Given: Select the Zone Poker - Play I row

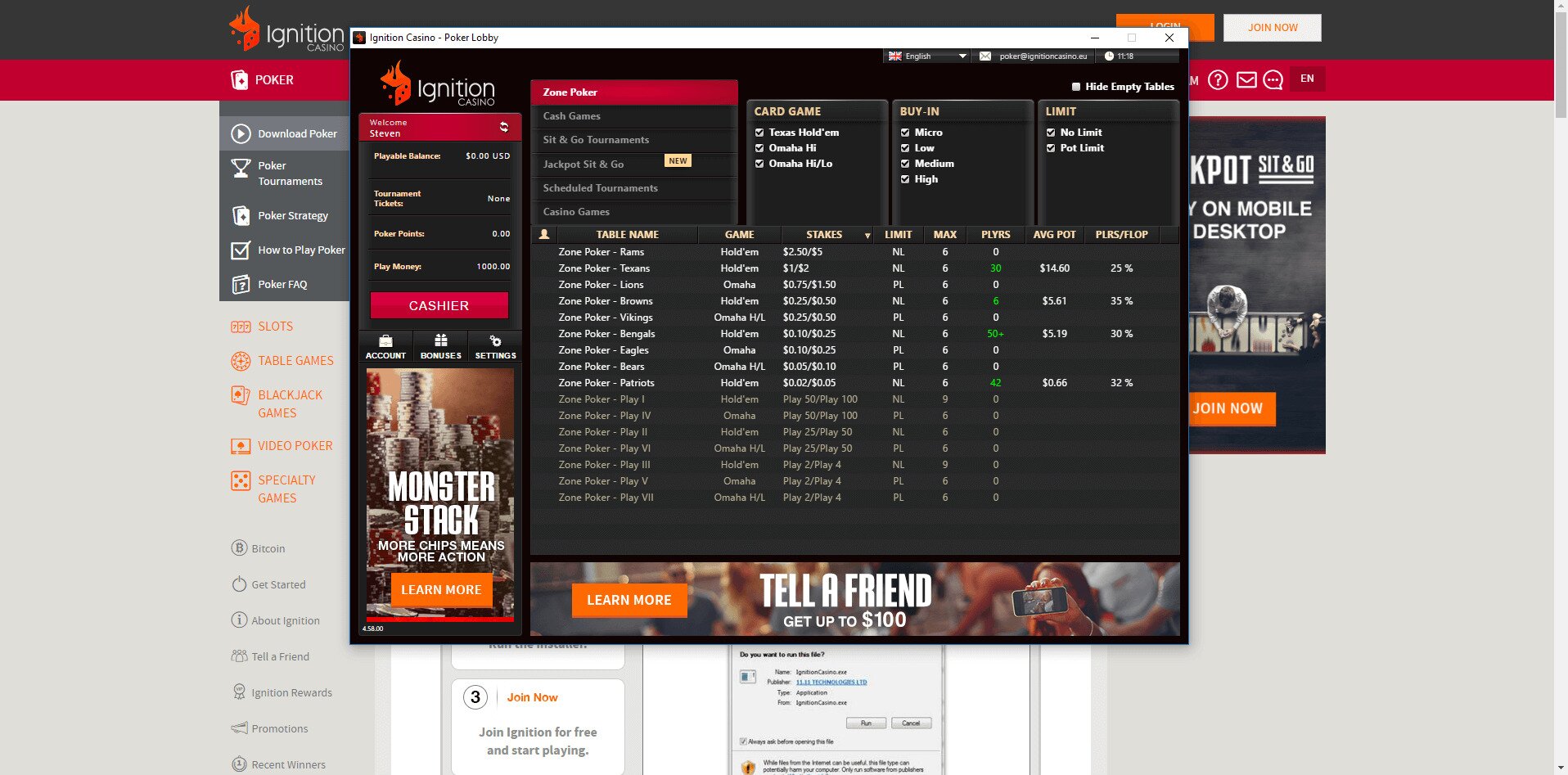Looking at the screenshot, I should click(855, 399).
